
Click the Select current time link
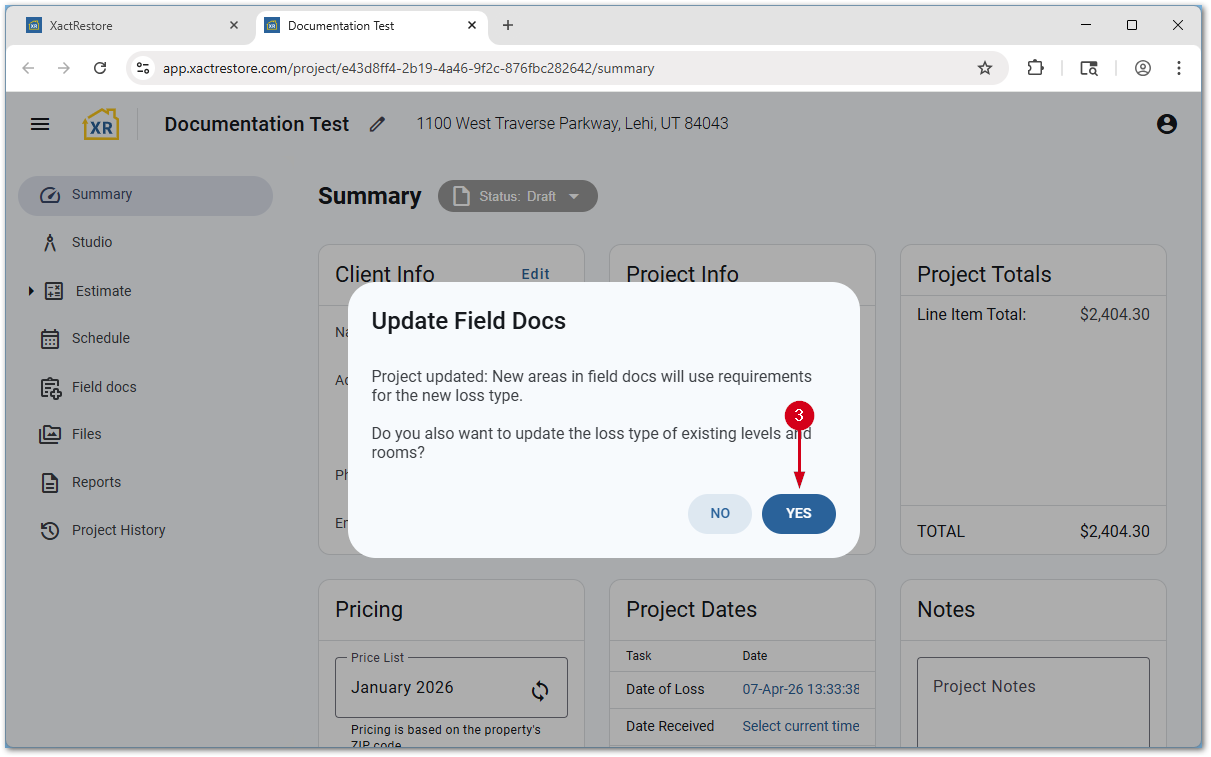[x=800, y=726]
